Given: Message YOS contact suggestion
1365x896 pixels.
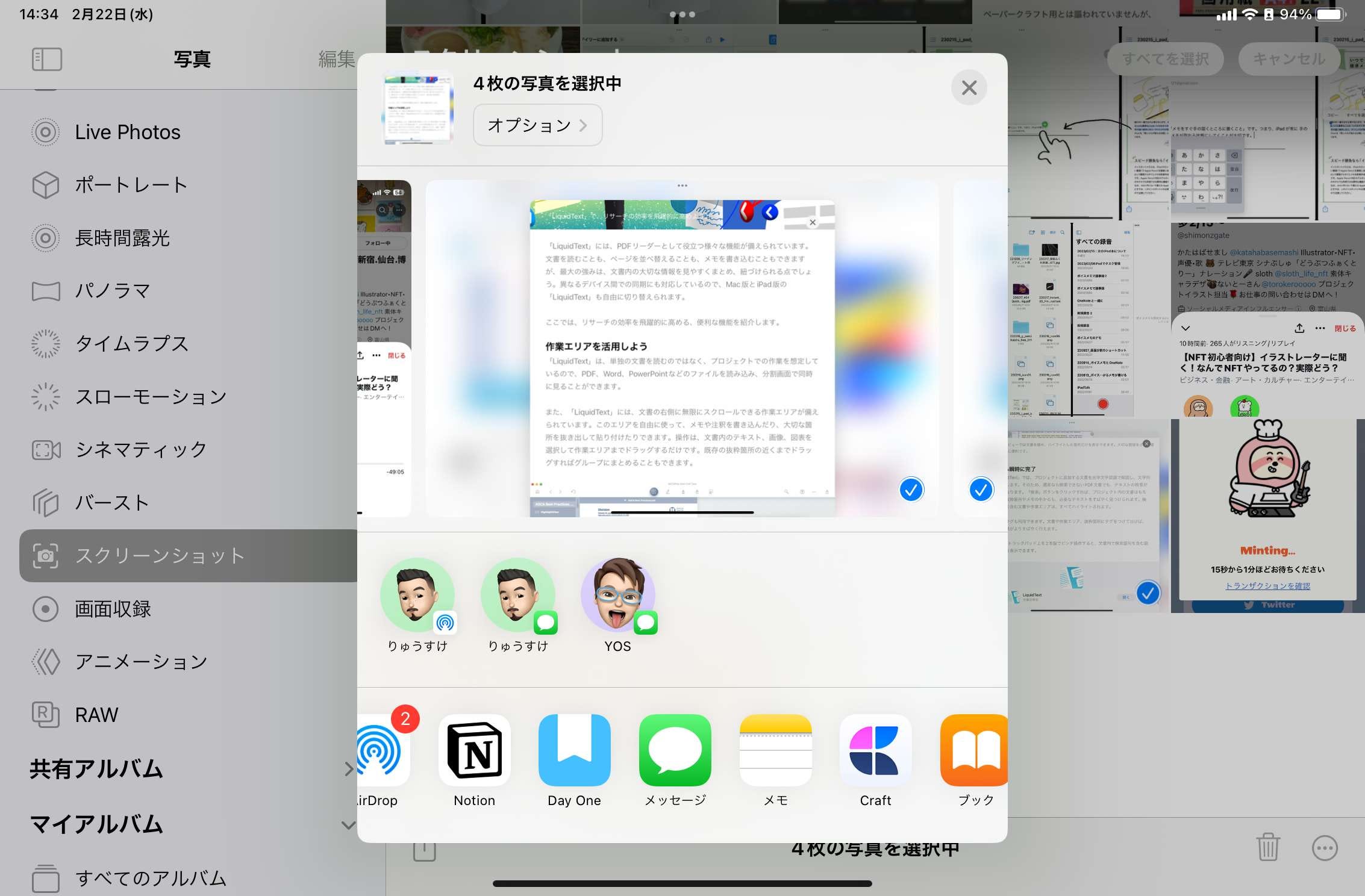Looking at the screenshot, I should coord(618,605).
